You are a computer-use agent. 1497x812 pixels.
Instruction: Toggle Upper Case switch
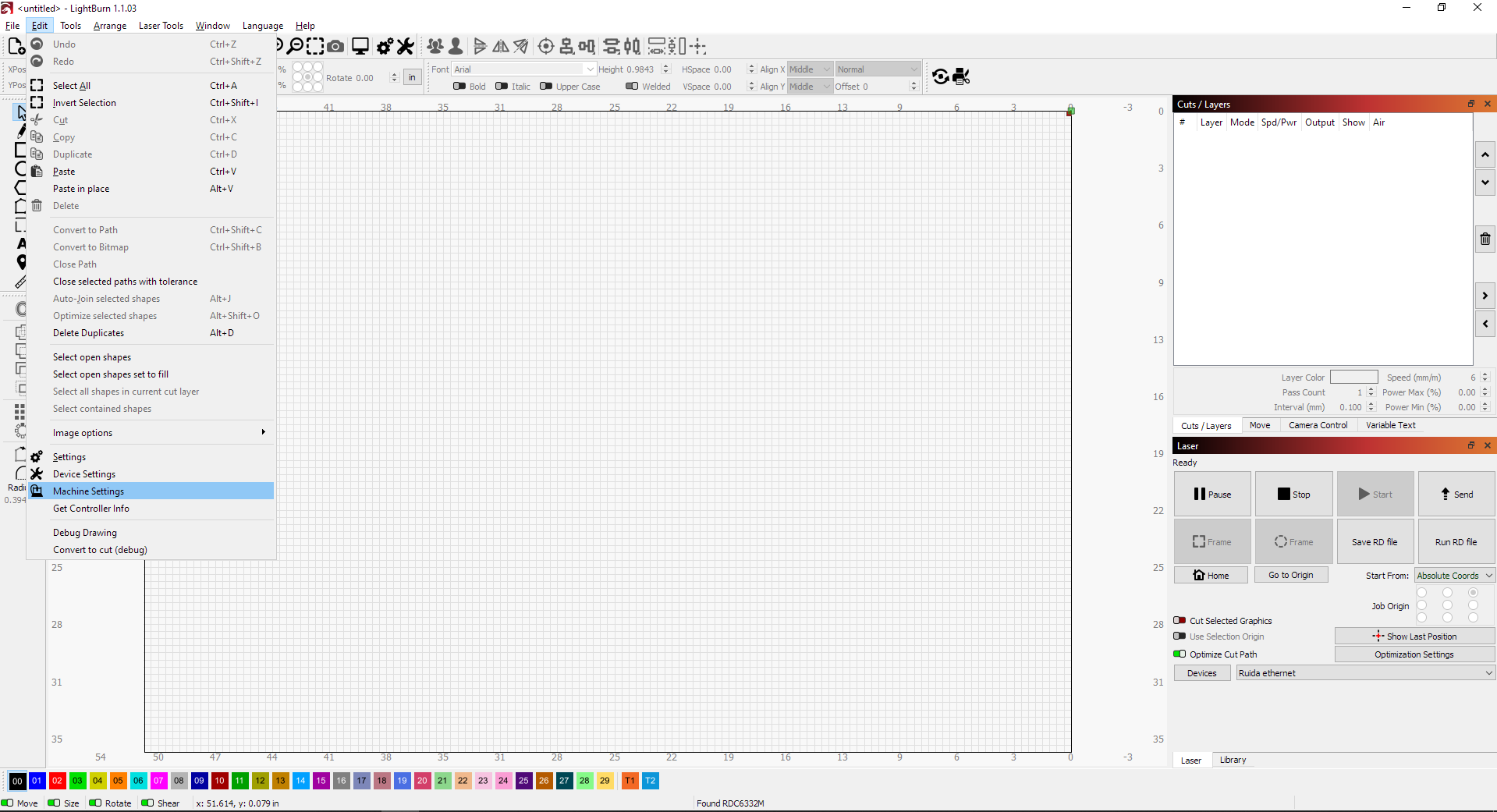pyautogui.click(x=546, y=87)
